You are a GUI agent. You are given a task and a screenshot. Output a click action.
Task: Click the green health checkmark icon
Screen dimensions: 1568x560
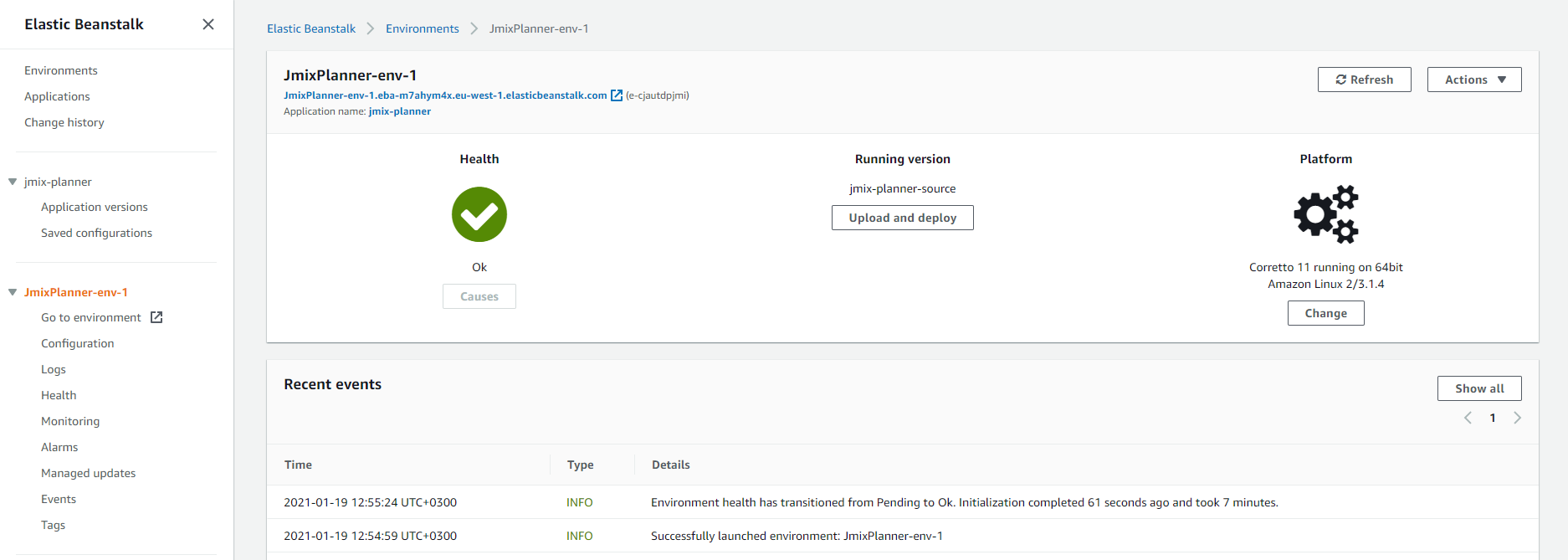479,214
